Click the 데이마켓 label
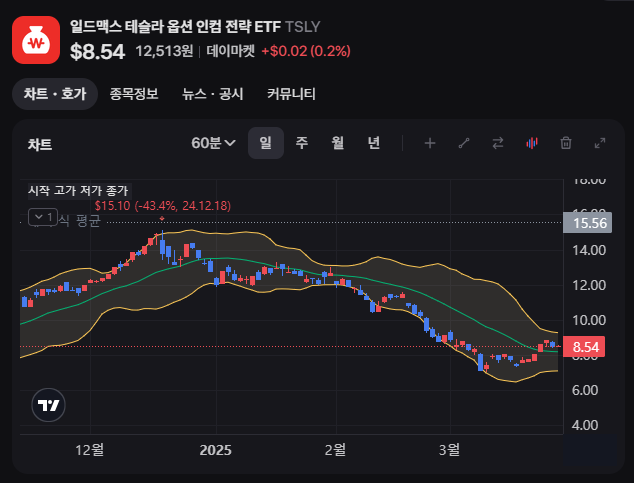The height and width of the screenshot is (483, 634). click(x=230, y=51)
